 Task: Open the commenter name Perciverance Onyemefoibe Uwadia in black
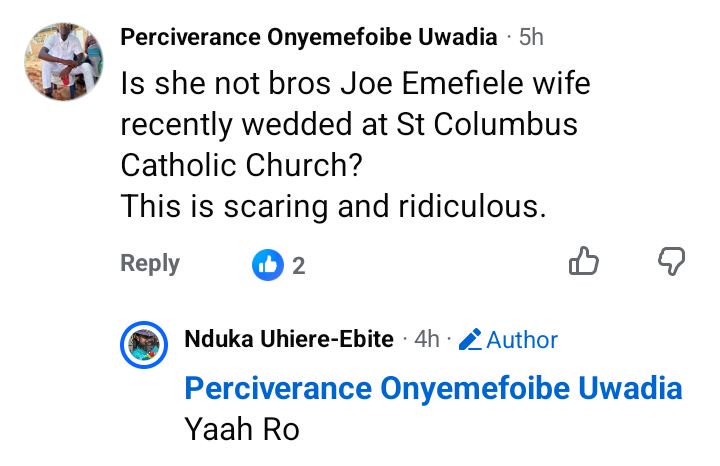(x=309, y=37)
